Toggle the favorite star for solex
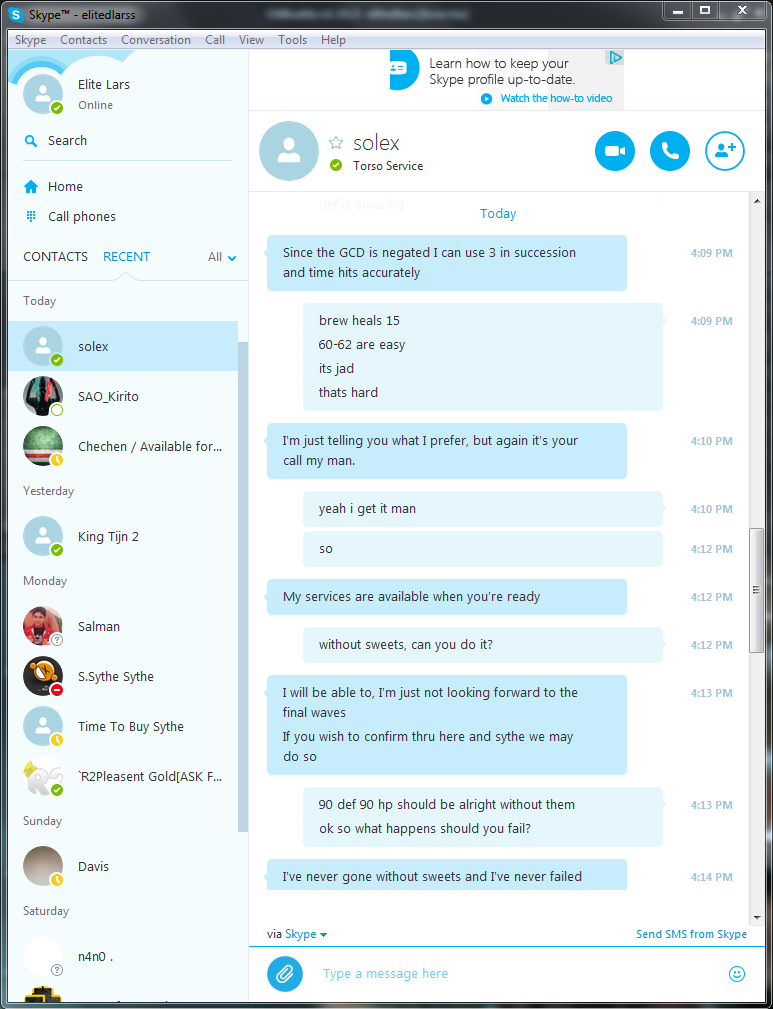 coord(335,143)
